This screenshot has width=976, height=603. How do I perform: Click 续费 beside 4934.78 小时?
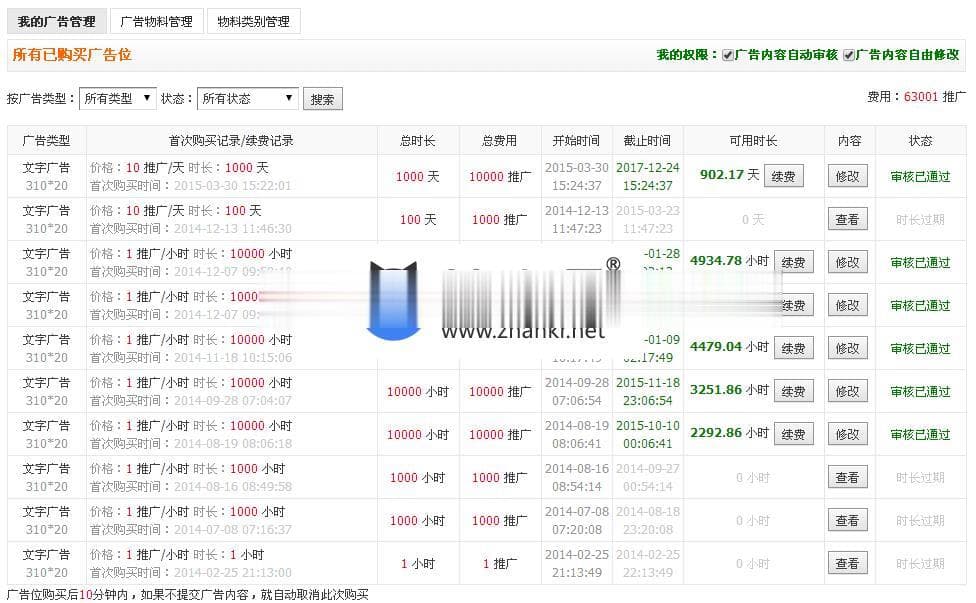(x=793, y=262)
